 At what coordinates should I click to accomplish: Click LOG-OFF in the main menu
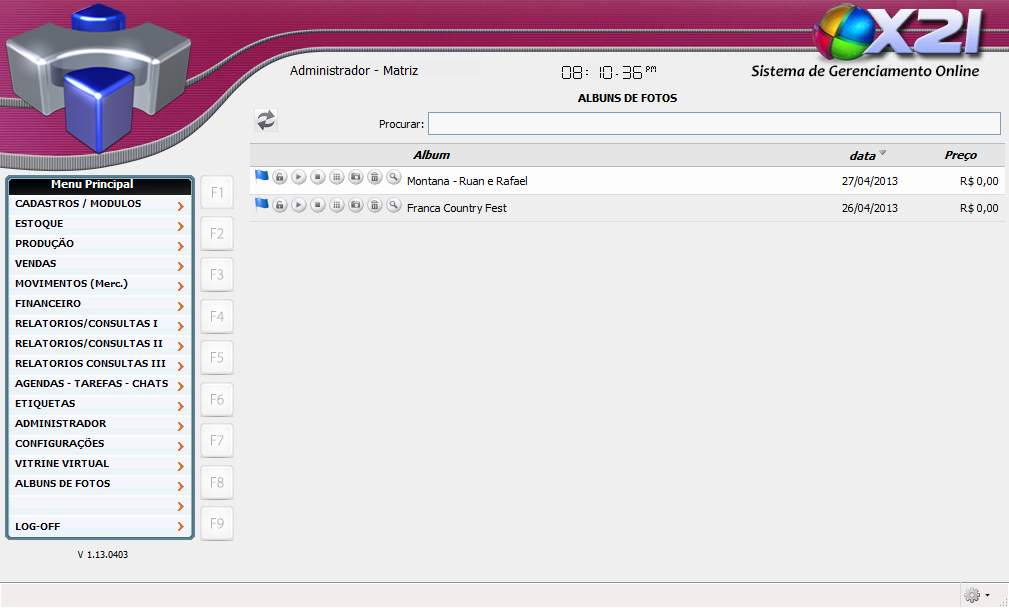(x=38, y=526)
